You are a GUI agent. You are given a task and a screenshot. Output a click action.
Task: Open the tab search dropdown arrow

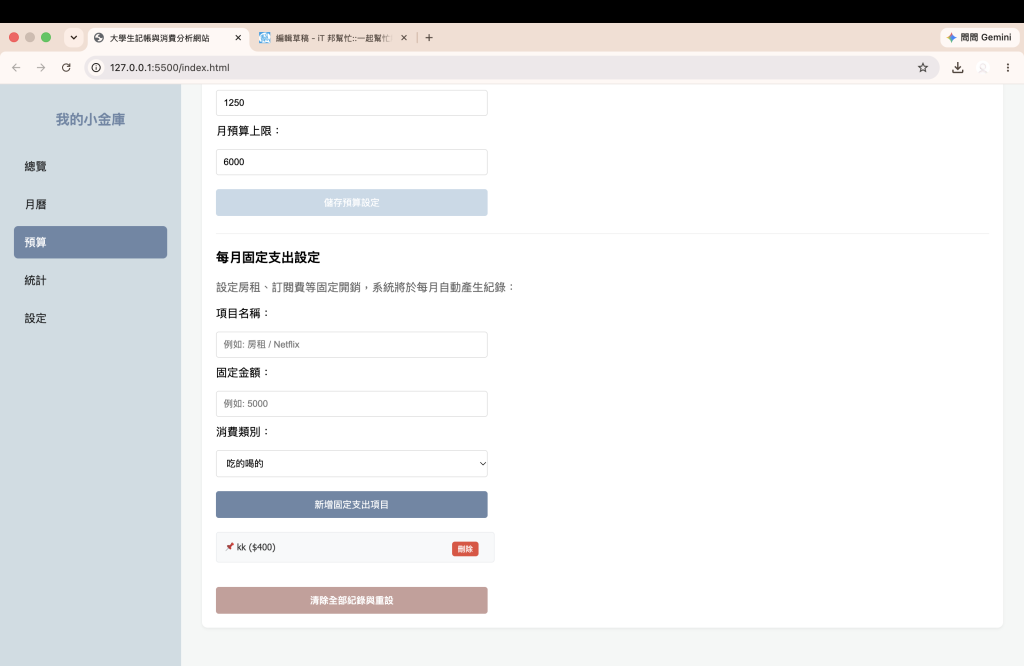(x=74, y=37)
